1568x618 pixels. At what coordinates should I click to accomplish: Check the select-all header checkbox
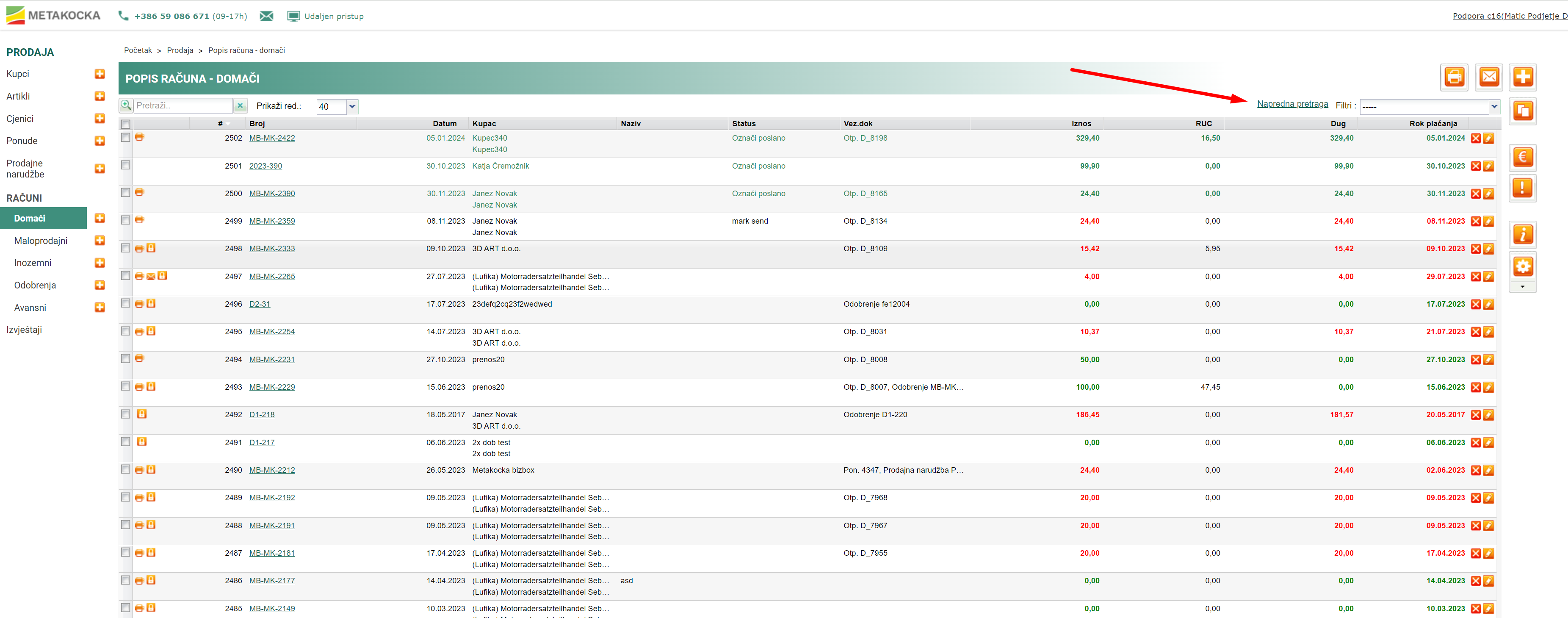click(x=125, y=124)
